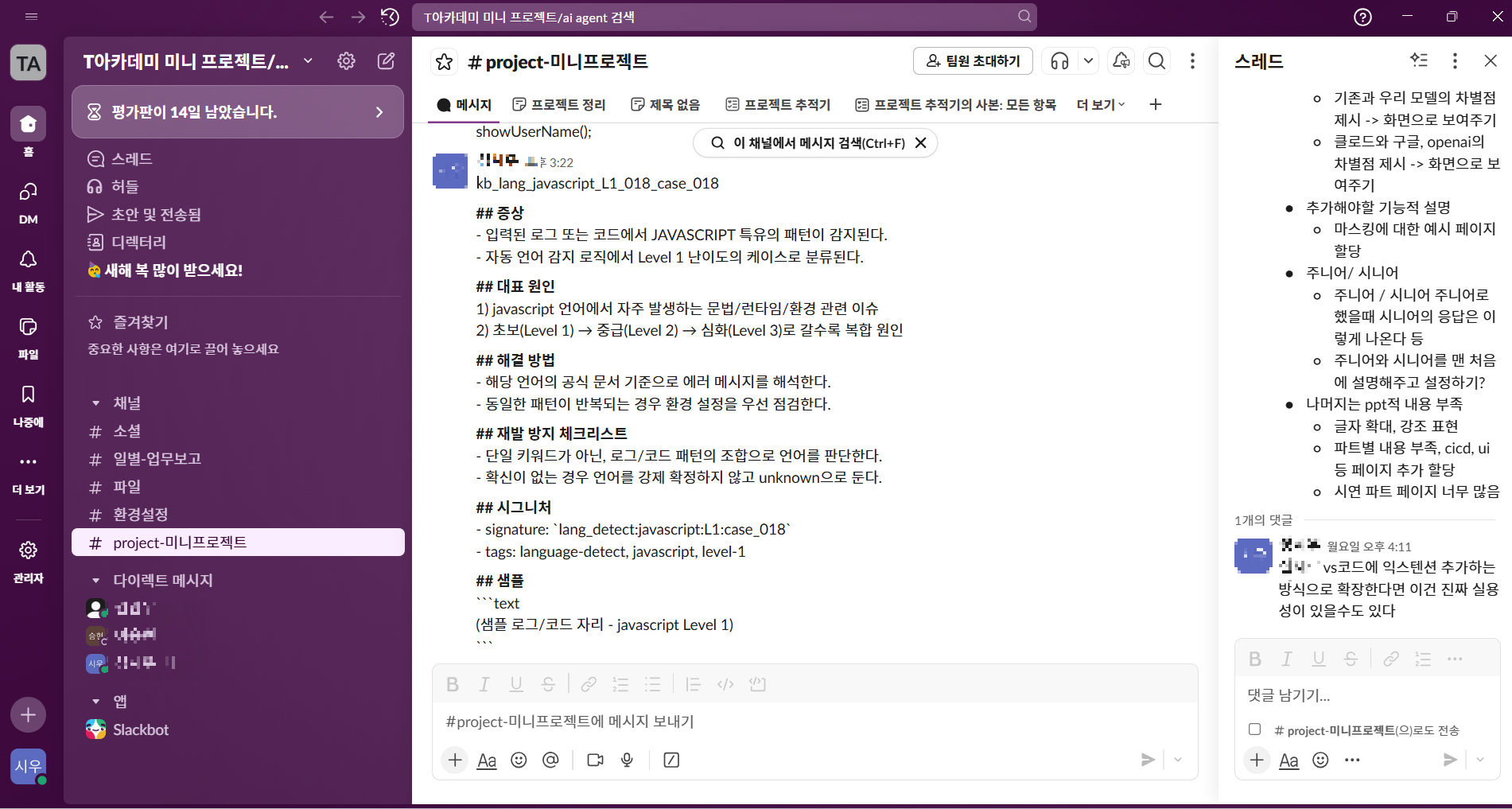Insert link in the channel composer
This screenshot has height=809, width=1512.
tap(589, 684)
